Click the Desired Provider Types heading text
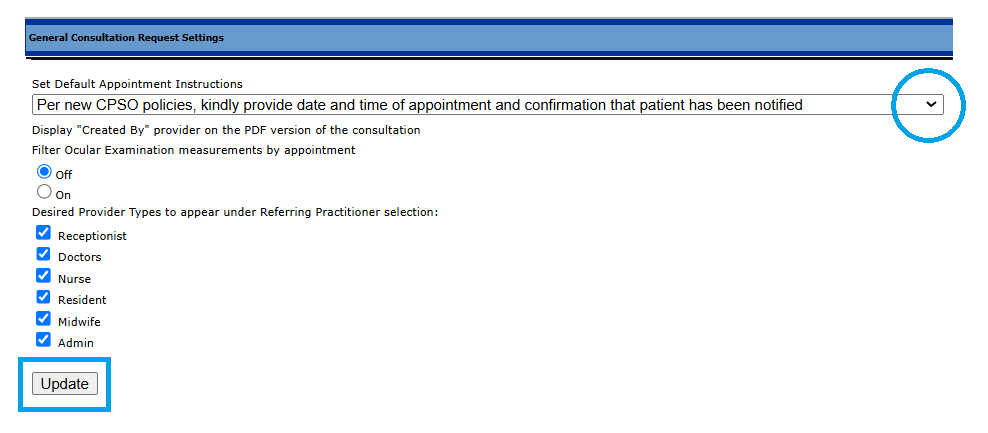Viewport: 988px width, 433px height. click(x=235, y=212)
